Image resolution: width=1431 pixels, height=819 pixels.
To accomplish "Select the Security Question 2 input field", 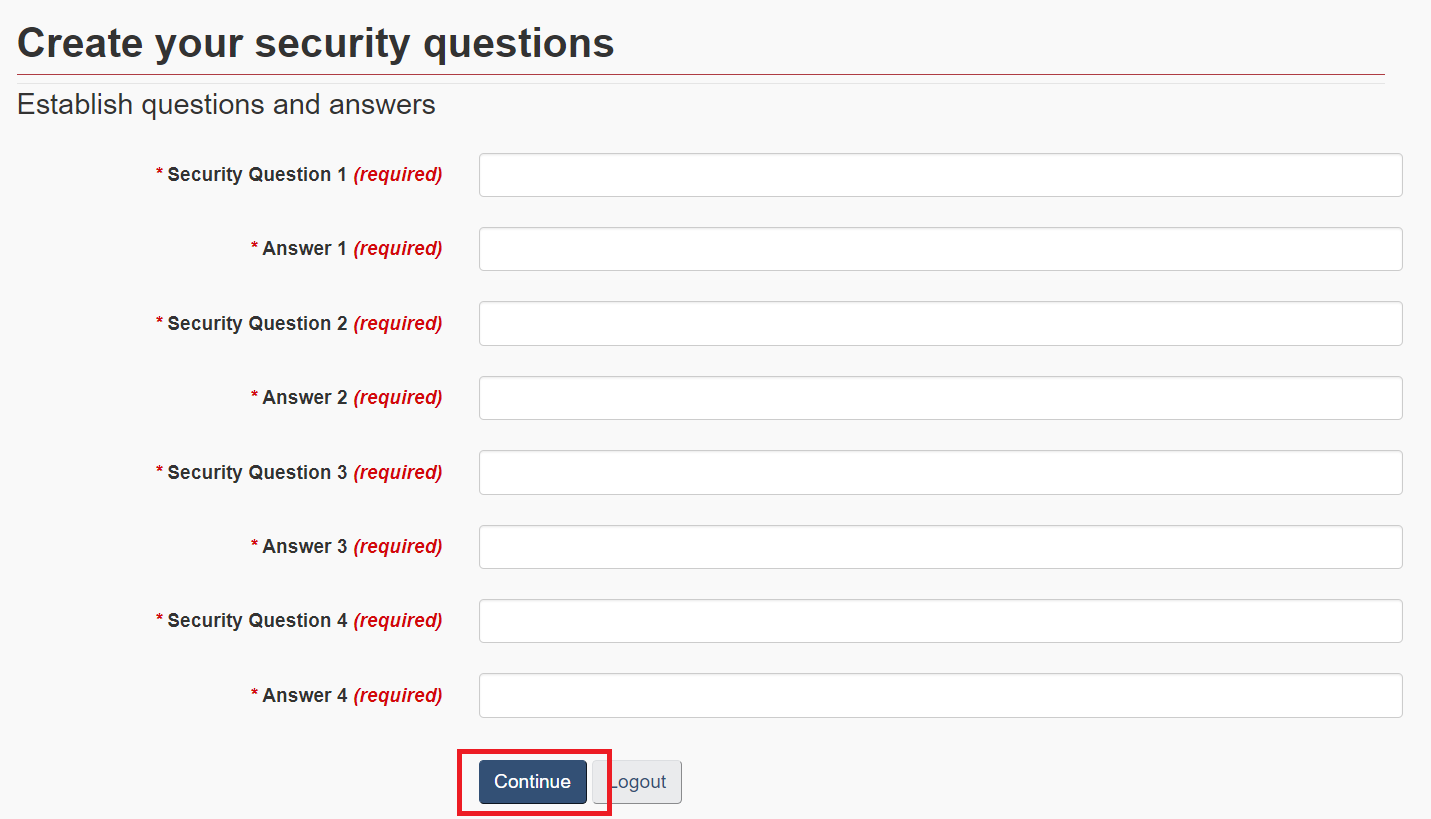I will click(940, 324).
